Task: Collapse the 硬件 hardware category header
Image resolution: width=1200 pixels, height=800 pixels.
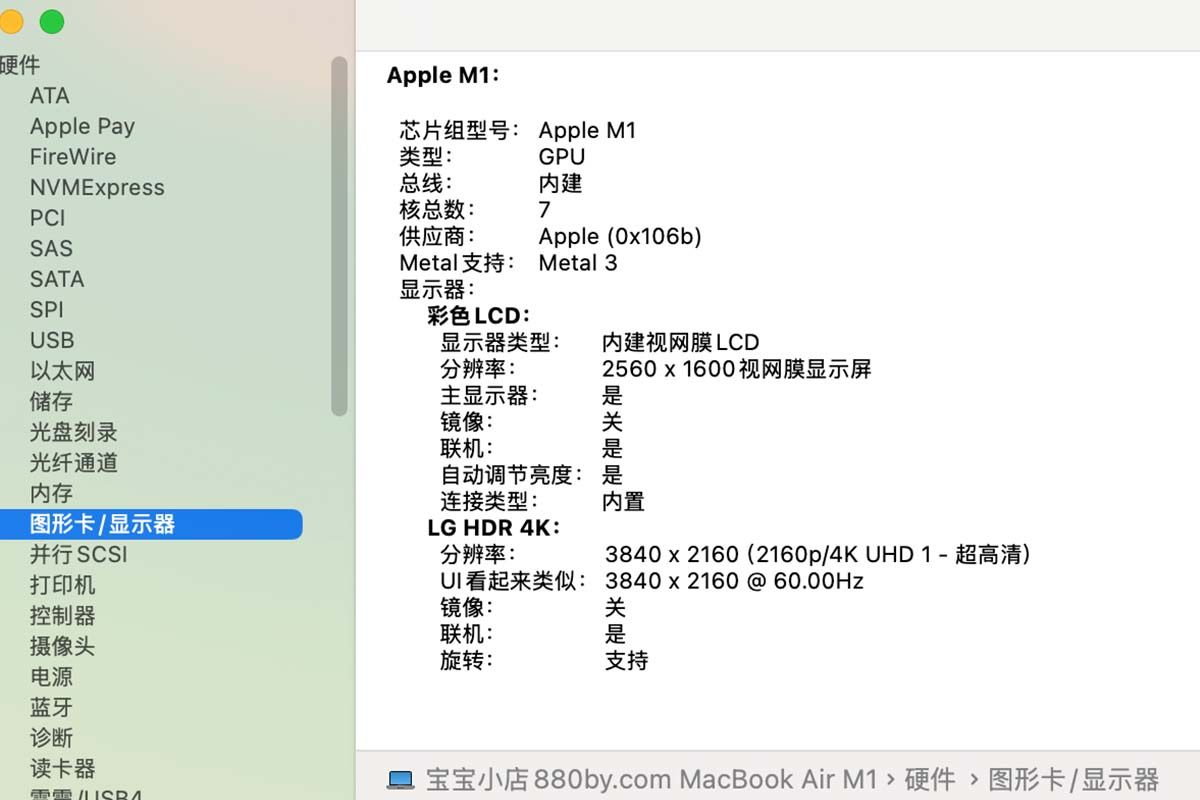Action: 20,65
